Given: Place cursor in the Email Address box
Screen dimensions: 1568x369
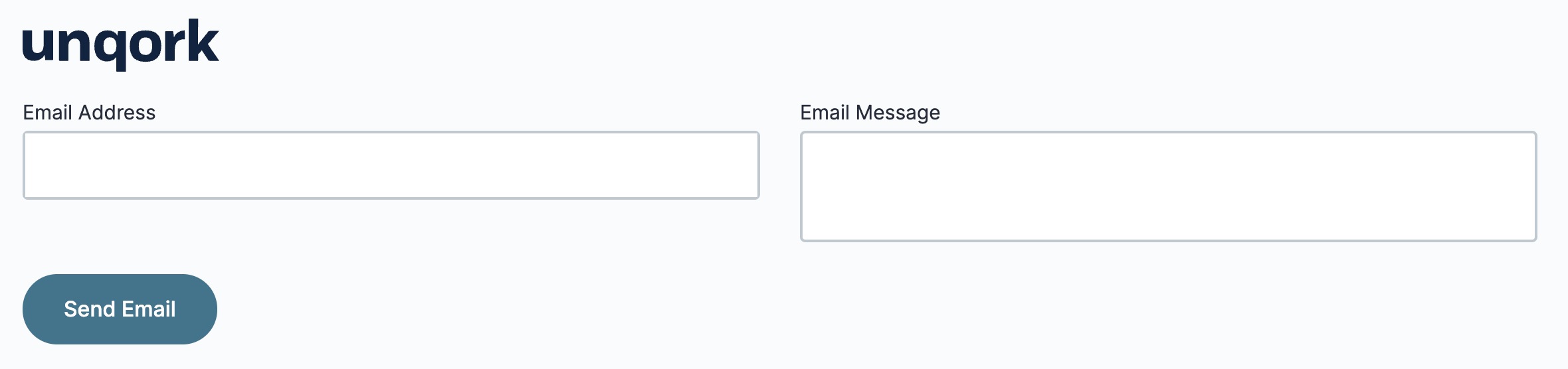Looking at the screenshot, I should tap(391, 165).
